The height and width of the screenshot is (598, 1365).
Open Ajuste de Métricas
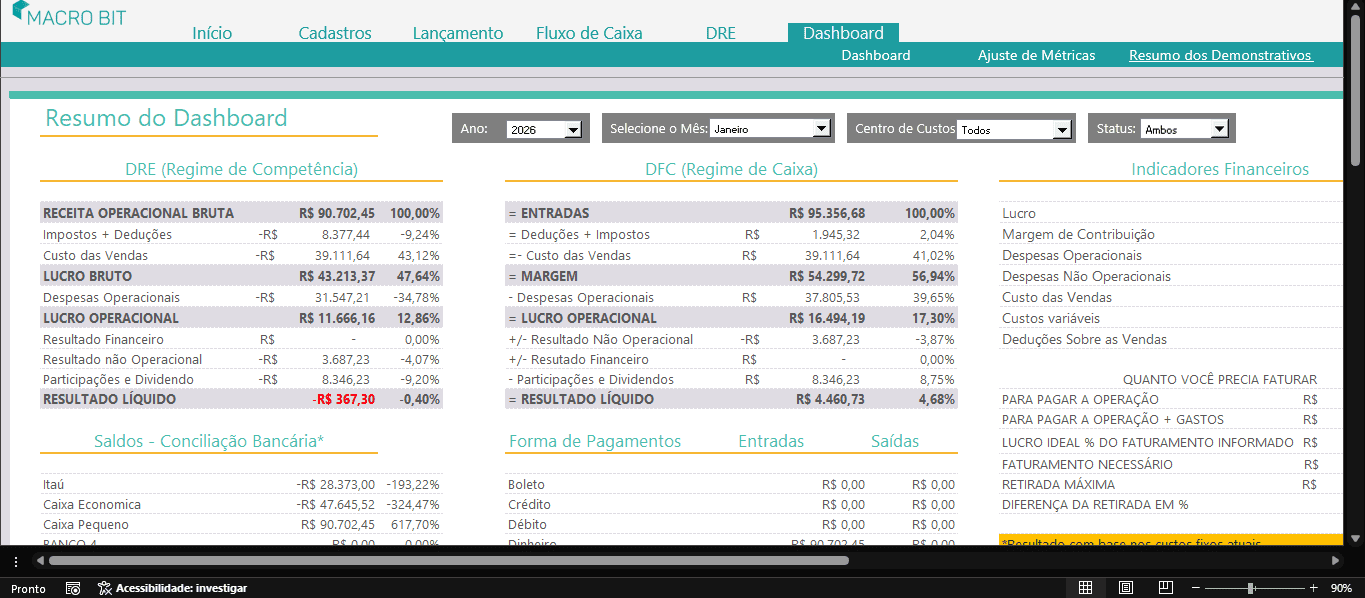1036,55
